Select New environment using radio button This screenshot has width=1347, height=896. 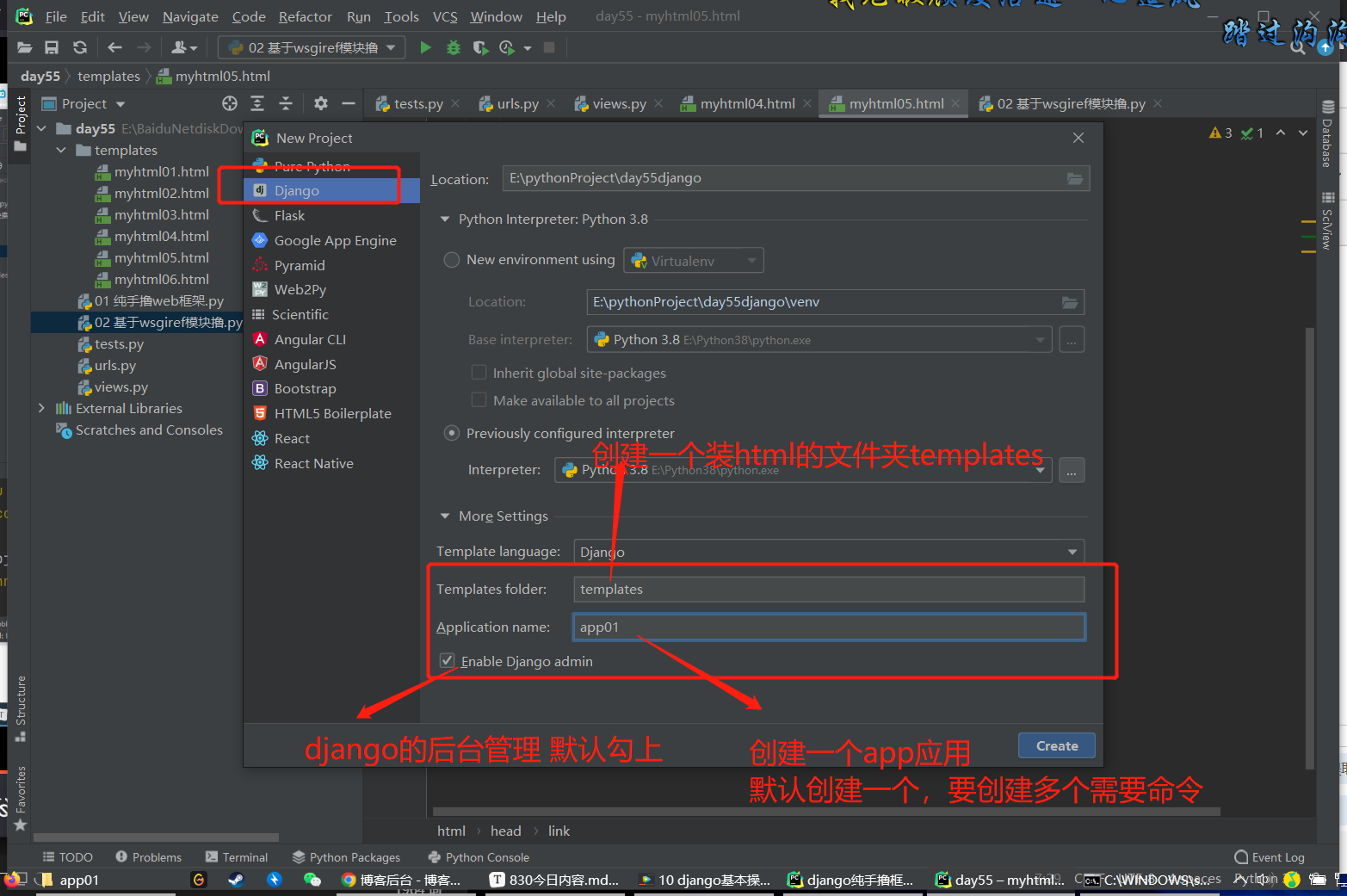(451, 260)
